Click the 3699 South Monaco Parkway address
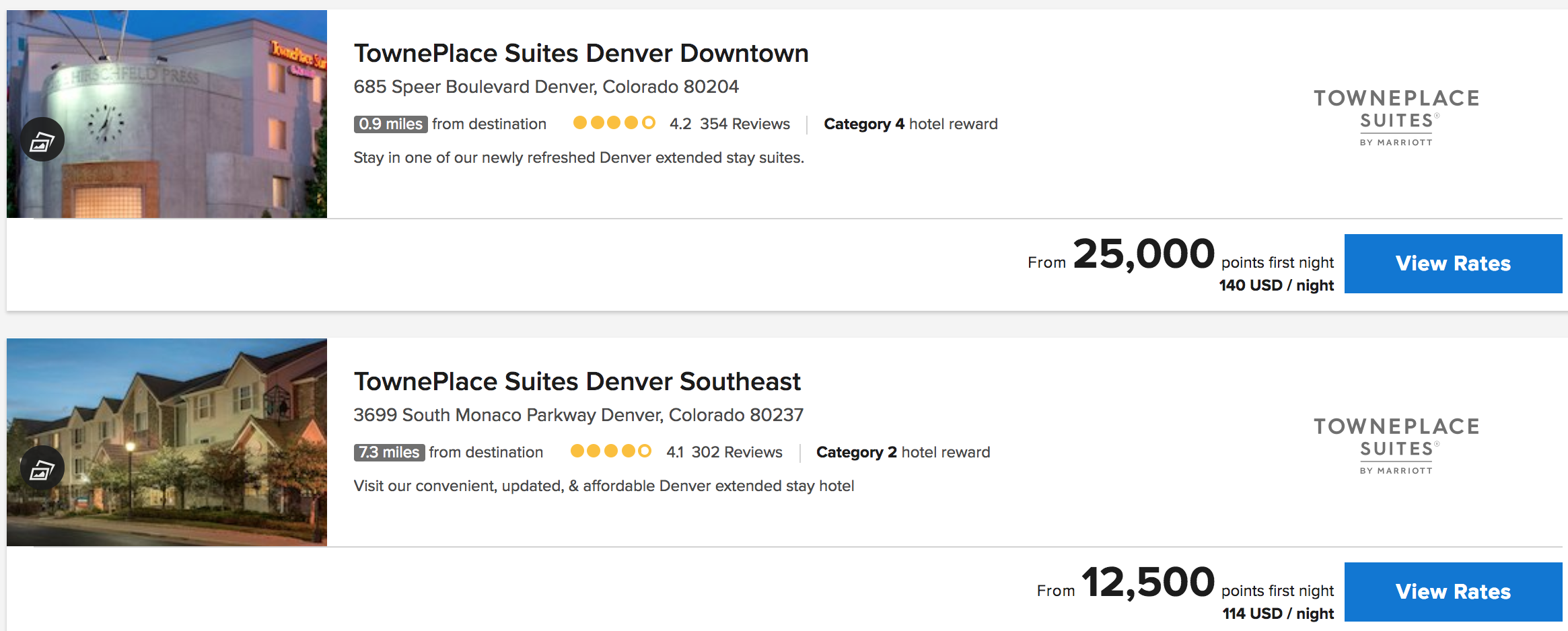1568x631 pixels. coord(578,415)
